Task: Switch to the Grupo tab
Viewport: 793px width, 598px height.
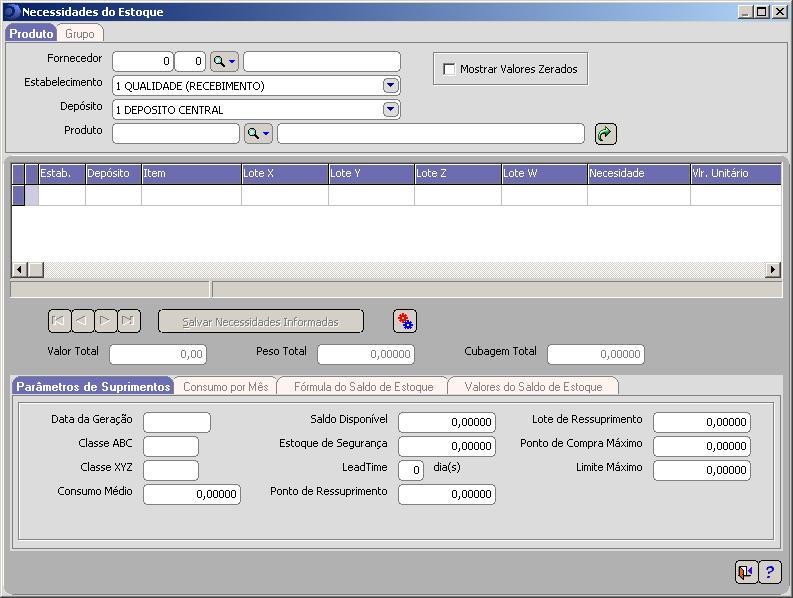Action: click(80, 34)
